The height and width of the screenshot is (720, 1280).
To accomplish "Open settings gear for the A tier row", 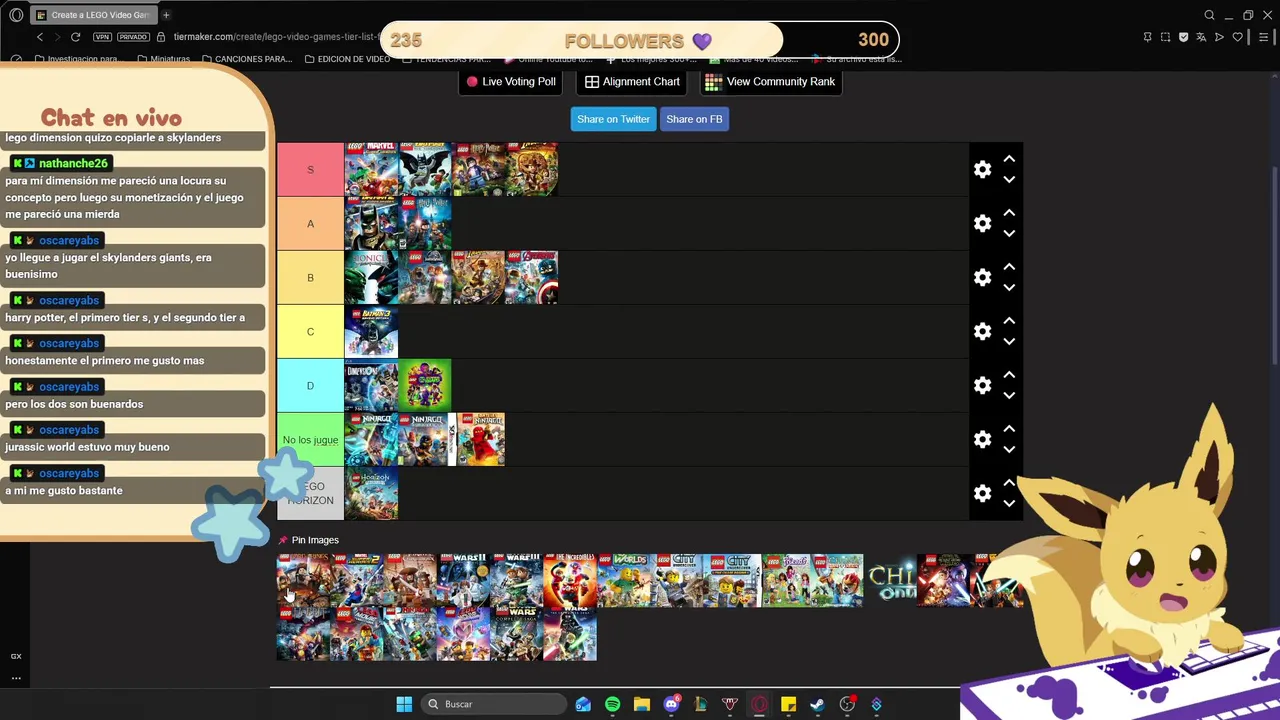I will (x=982, y=224).
